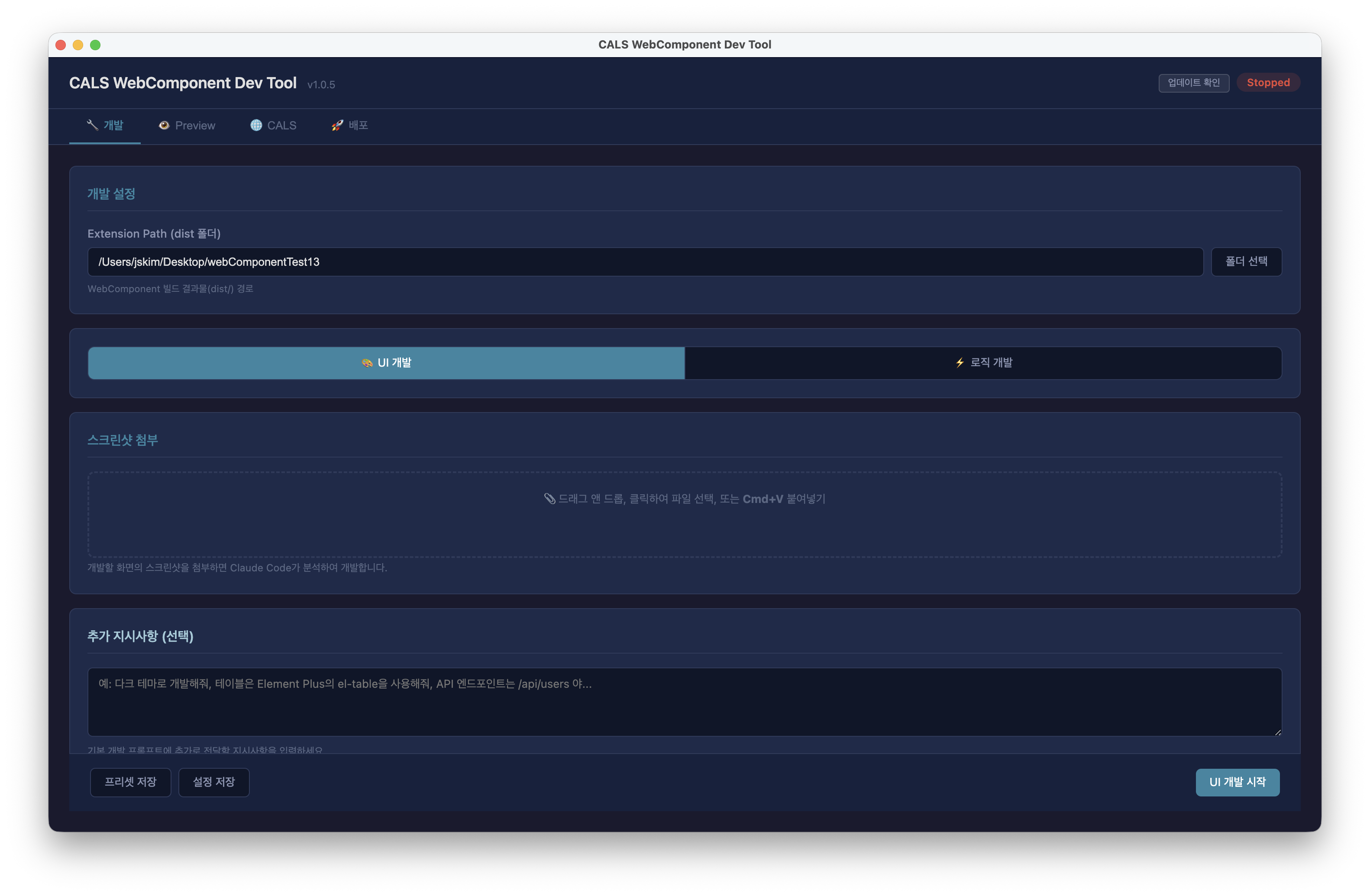Screen dimensions: 1370x896
Task: Click the eye icon beside Preview
Action: [164, 126]
